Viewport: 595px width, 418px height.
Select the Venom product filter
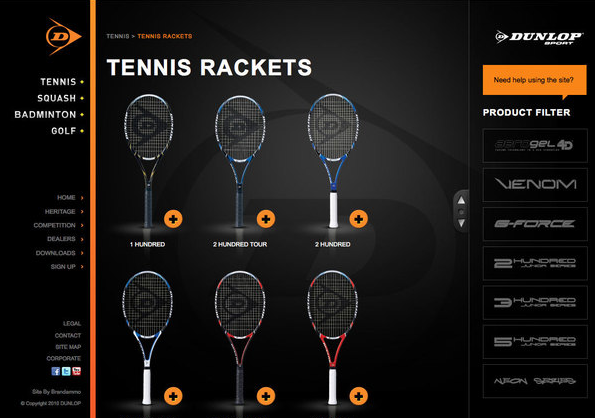coord(535,185)
